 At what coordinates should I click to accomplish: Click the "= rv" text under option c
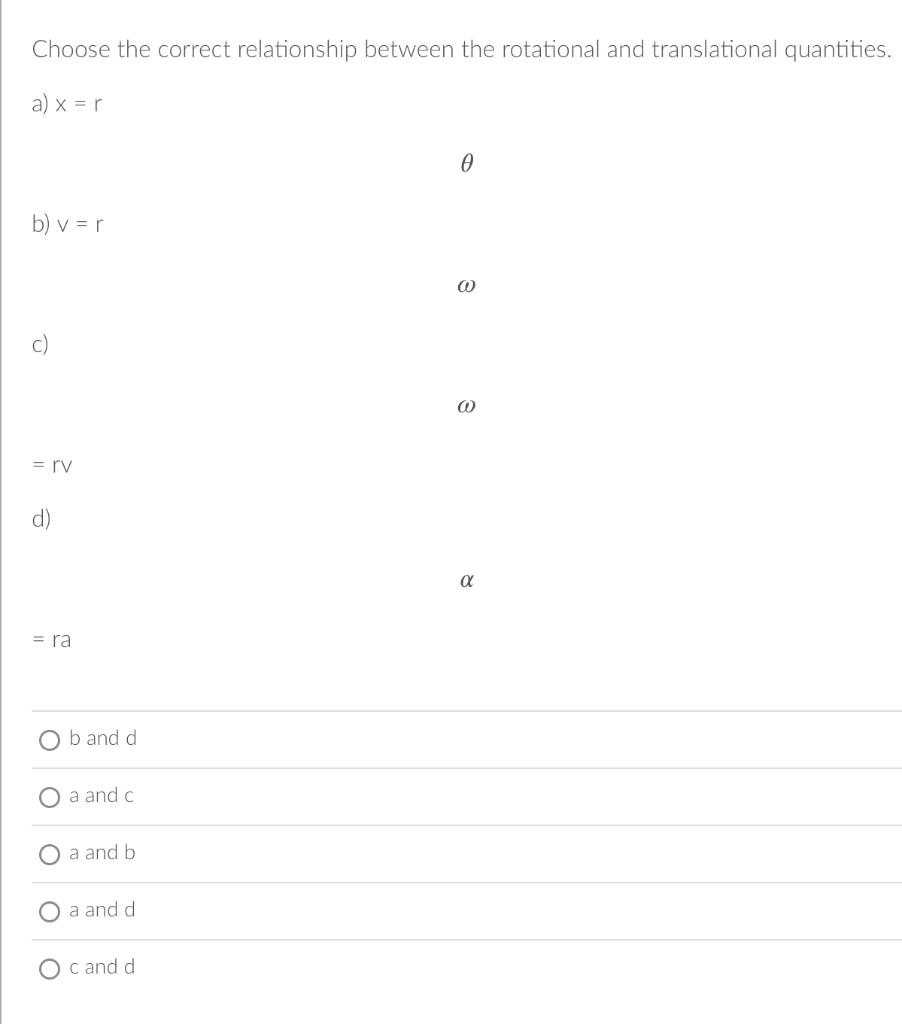click(x=52, y=465)
